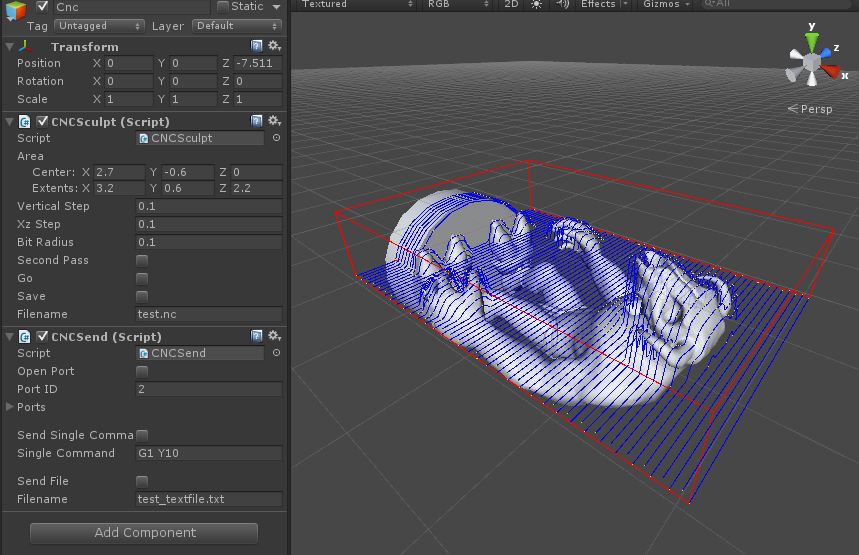Open the Default layer dropdown

pyautogui.click(x=237, y=26)
